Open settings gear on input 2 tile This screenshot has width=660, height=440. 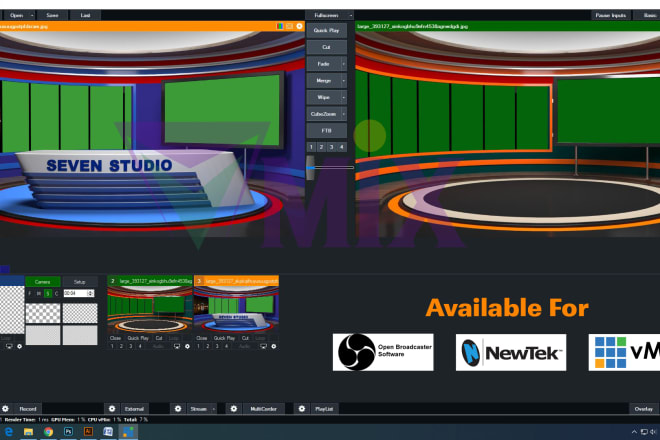pyautogui.click(x=187, y=346)
